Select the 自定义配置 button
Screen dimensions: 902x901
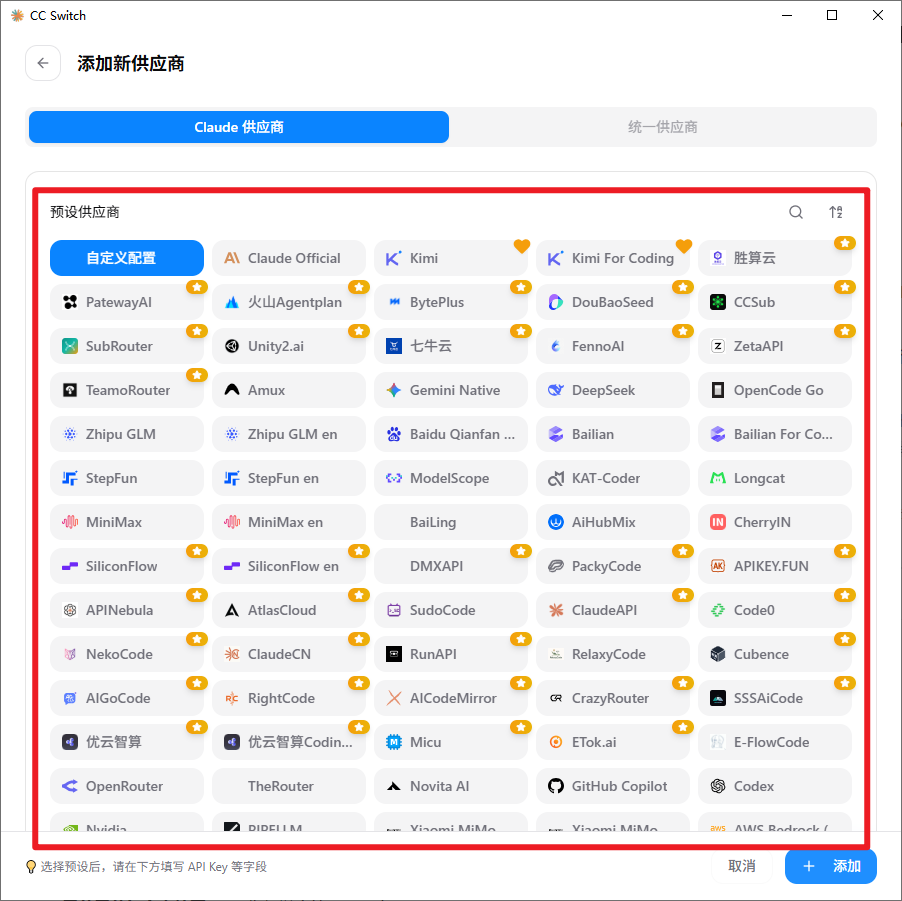point(127,258)
